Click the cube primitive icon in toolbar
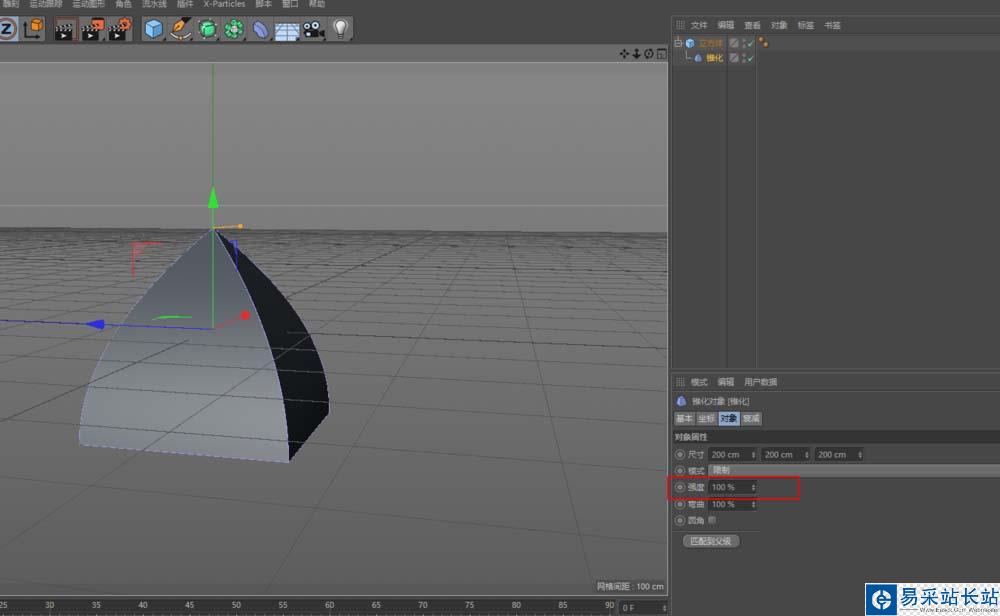The image size is (1000, 616). click(153, 29)
